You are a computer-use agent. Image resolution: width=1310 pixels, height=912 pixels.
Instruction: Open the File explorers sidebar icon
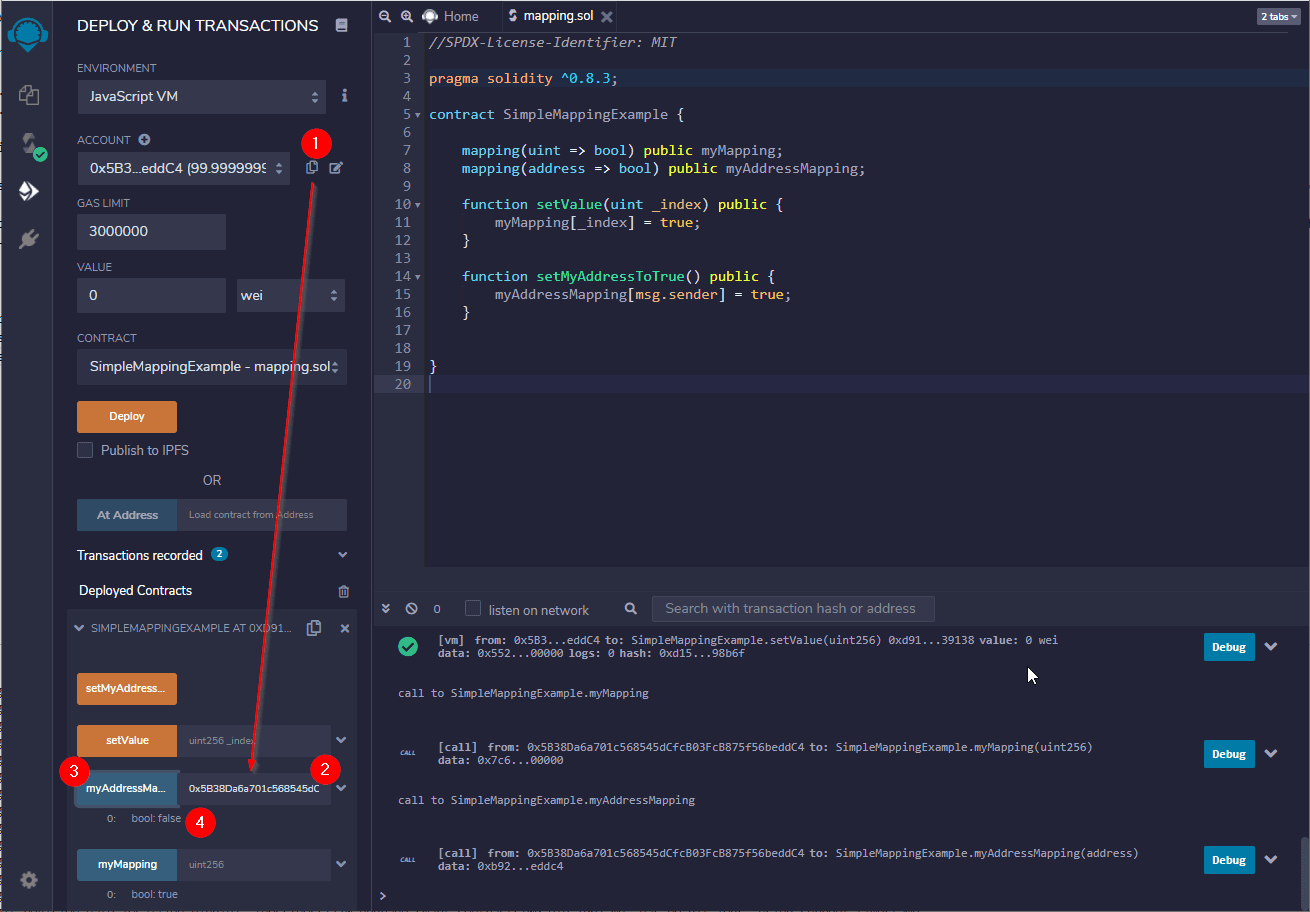coord(28,95)
